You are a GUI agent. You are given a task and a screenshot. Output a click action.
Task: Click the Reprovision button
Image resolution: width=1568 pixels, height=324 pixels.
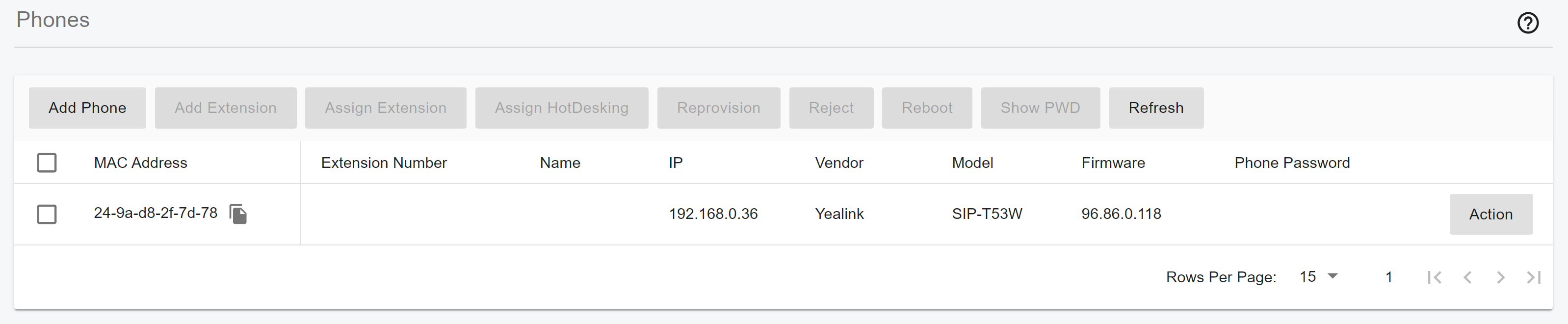pyautogui.click(x=718, y=108)
